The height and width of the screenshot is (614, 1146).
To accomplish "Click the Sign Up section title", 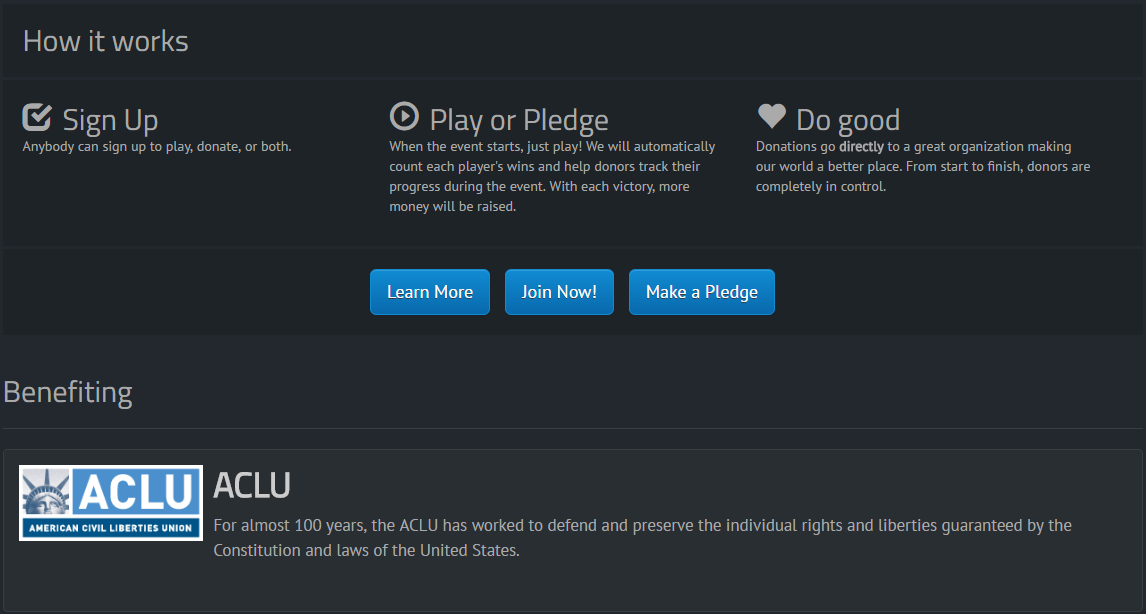I will (x=109, y=120).
